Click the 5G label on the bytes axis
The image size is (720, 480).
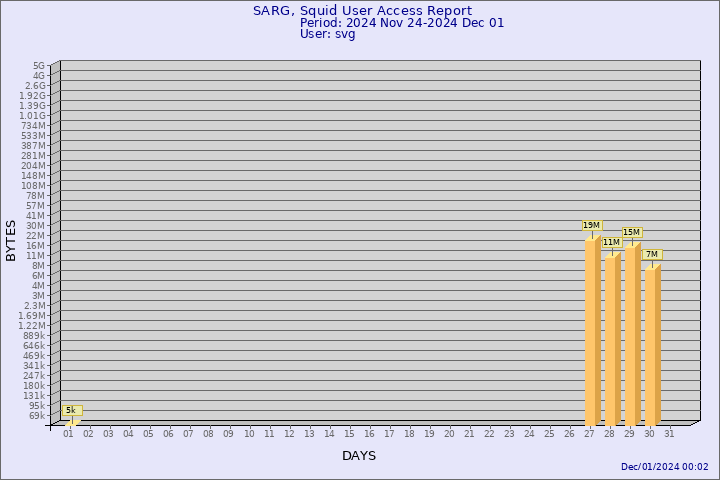tap(39, 66)
